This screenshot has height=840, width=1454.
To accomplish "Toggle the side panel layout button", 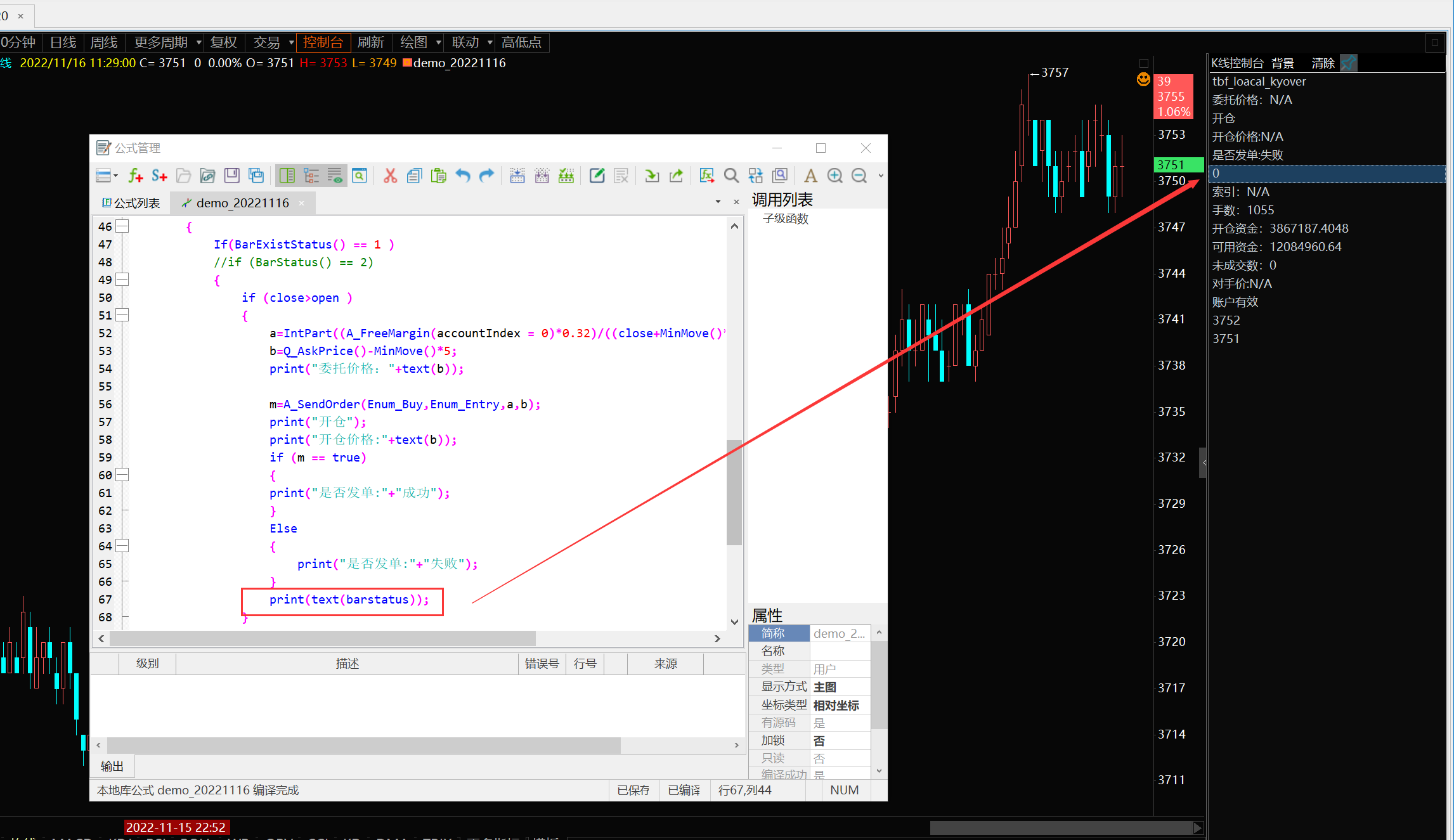I will tap(287, 176).
